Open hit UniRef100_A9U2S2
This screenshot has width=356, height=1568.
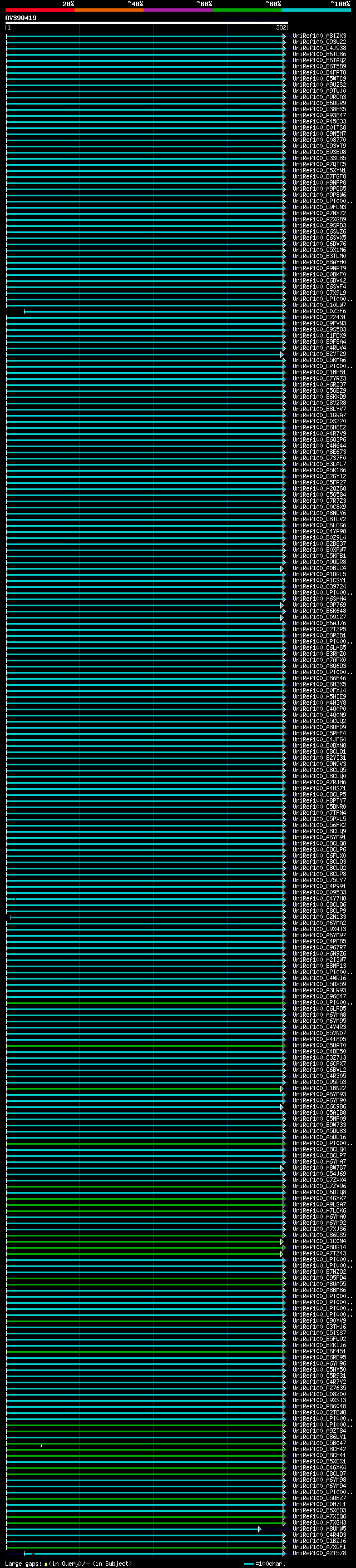[319, 85]
